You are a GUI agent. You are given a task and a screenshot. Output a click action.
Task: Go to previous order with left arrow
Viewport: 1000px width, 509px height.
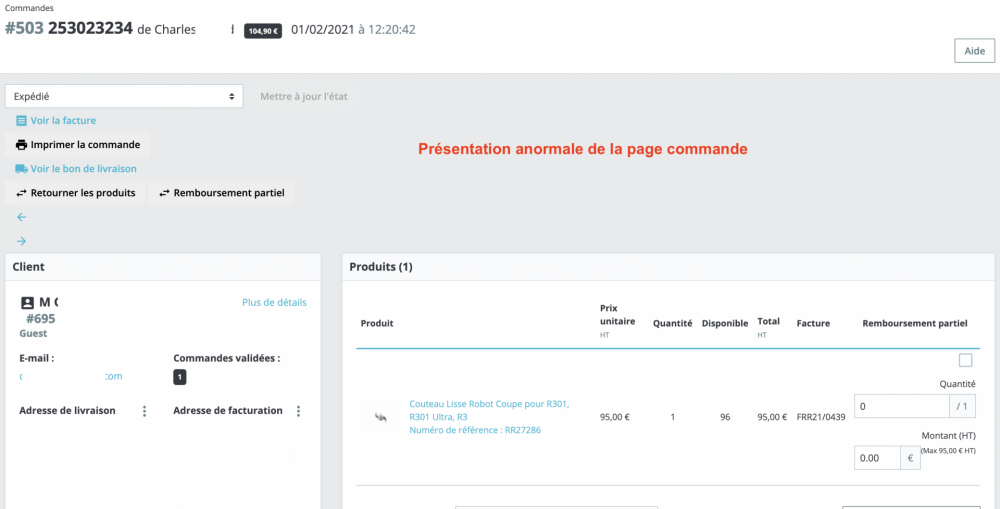22,217
